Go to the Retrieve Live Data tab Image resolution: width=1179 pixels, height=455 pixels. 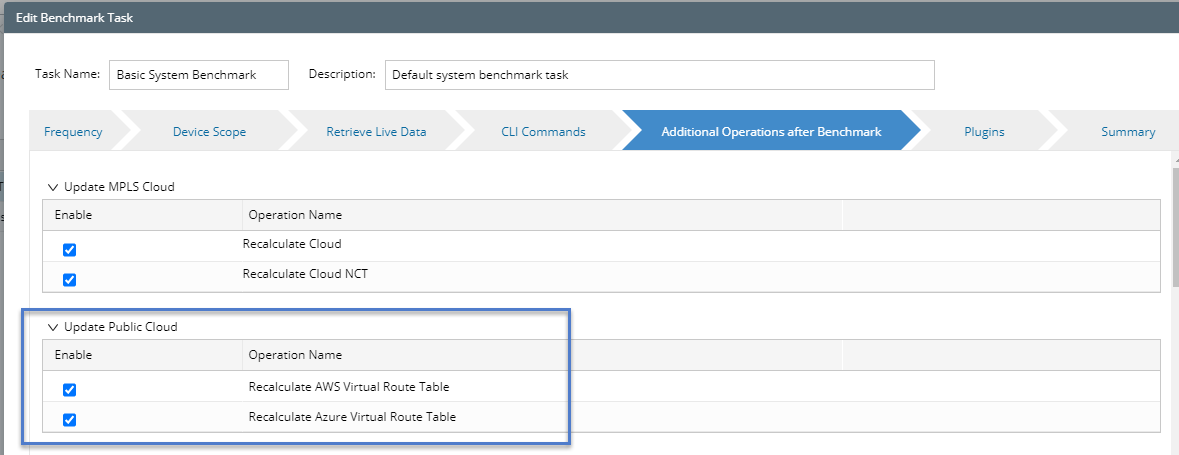coord(375,132)
